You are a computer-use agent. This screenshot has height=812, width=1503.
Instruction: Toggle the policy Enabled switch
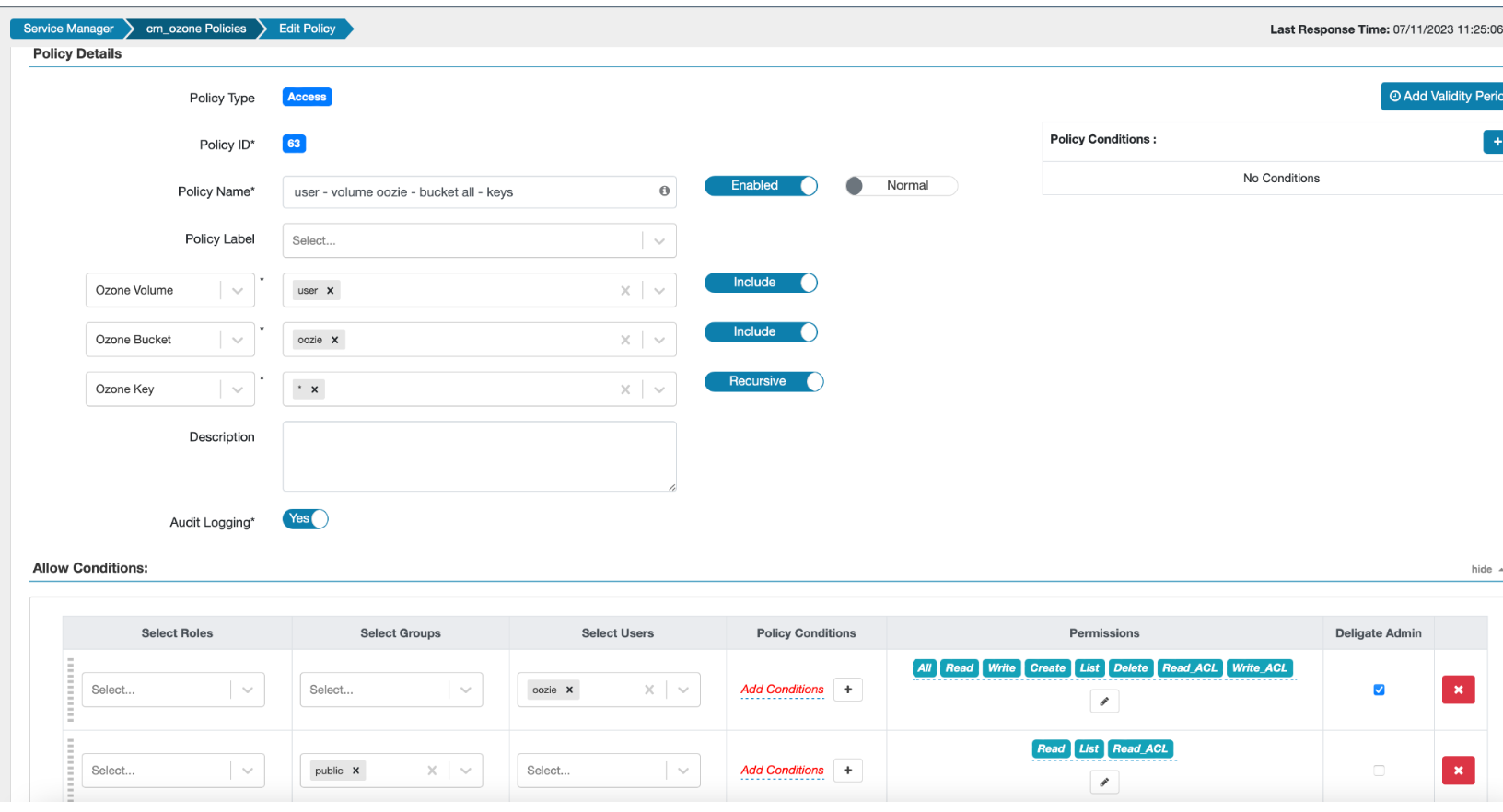(761, 186)
